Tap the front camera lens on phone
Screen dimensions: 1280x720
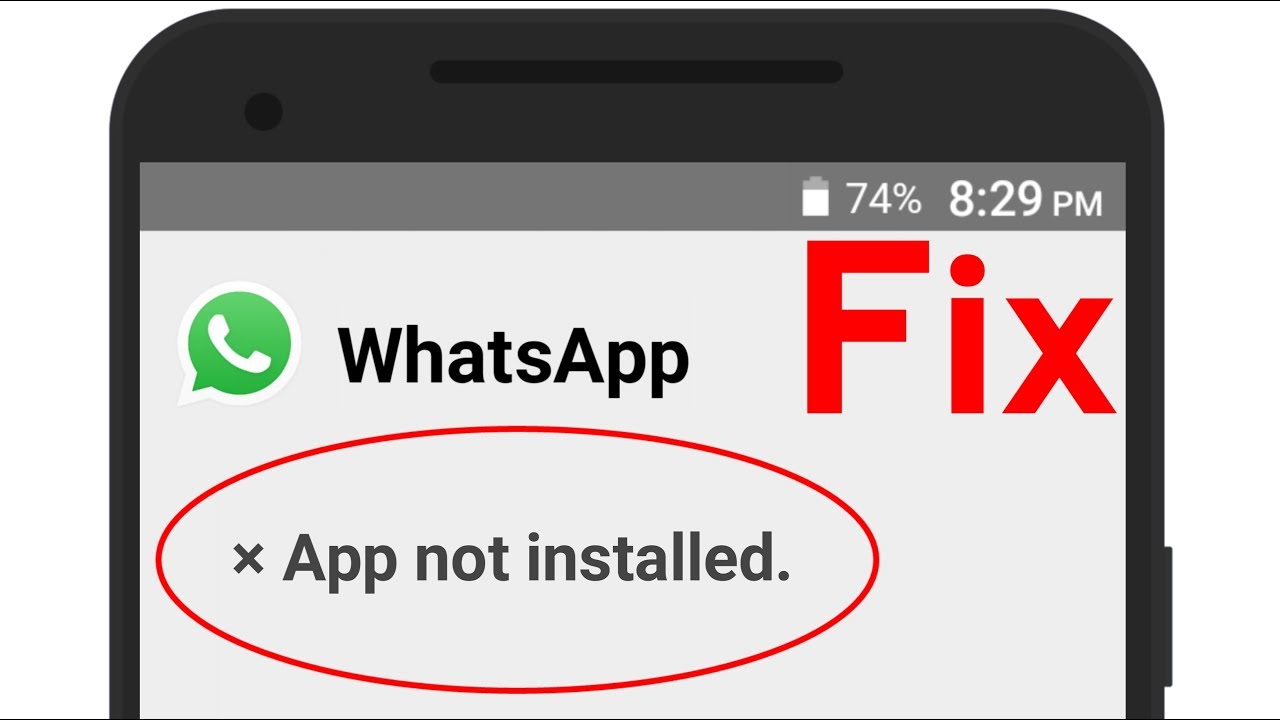(263, 111)
